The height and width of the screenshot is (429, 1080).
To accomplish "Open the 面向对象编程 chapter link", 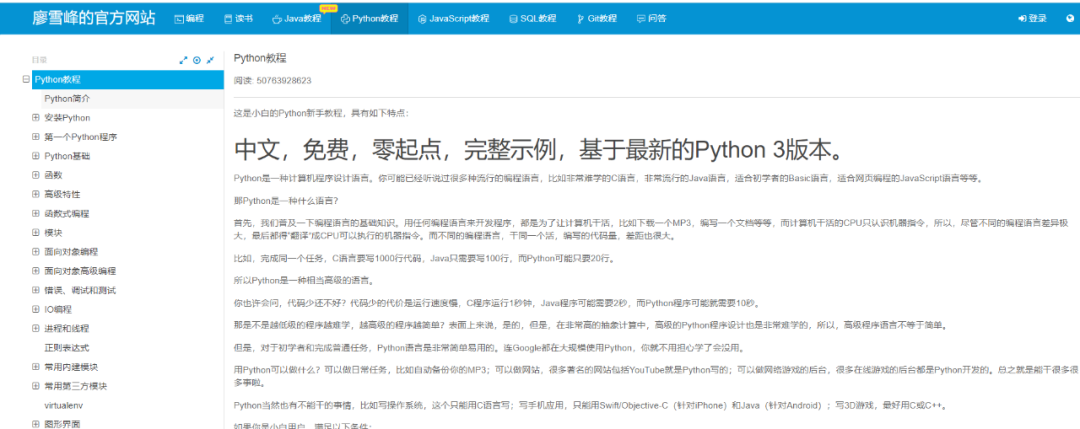I will (71, 251).
